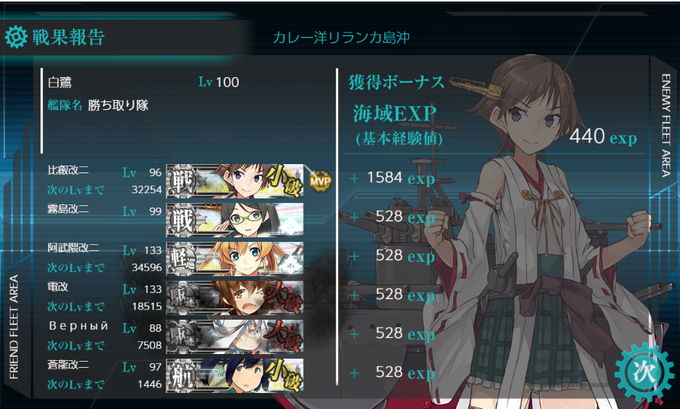Select 霧島改二 ship banner with glasses
Screen dimensions: 680x409
tap(235, 220)
